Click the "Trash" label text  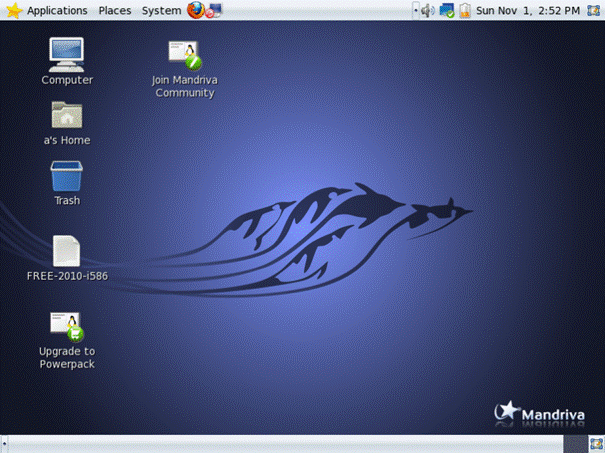[x=67, y=201]
